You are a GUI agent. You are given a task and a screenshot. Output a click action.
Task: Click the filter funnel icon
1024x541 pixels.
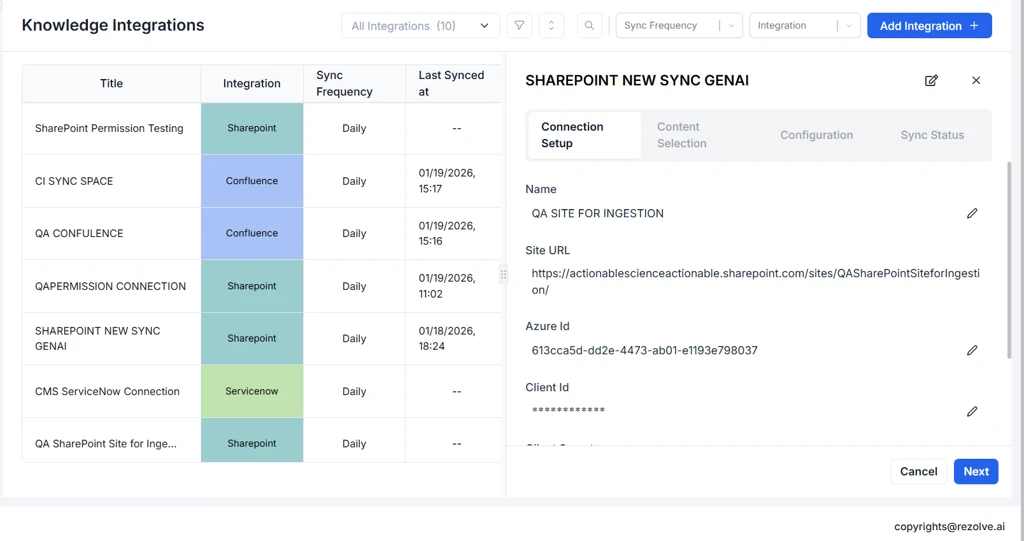[519, 26]
